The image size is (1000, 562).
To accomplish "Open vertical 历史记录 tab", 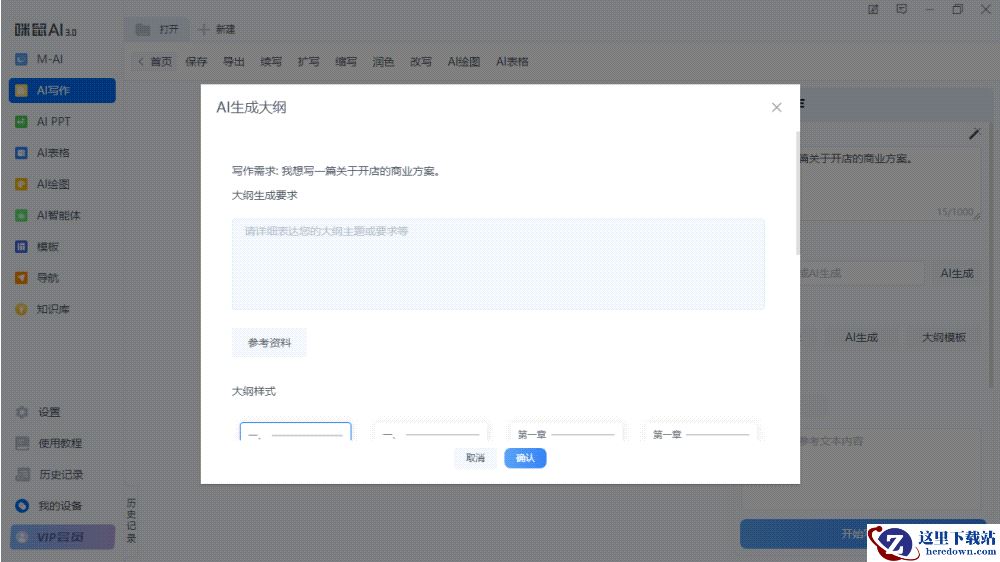I will coord(131,520).
